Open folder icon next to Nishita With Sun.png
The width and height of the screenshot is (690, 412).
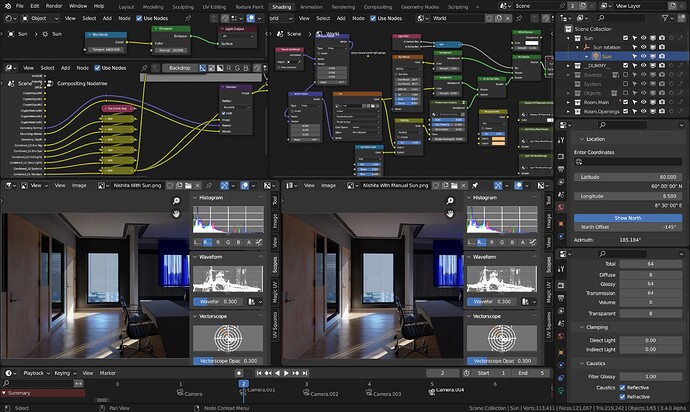point(188,185)
